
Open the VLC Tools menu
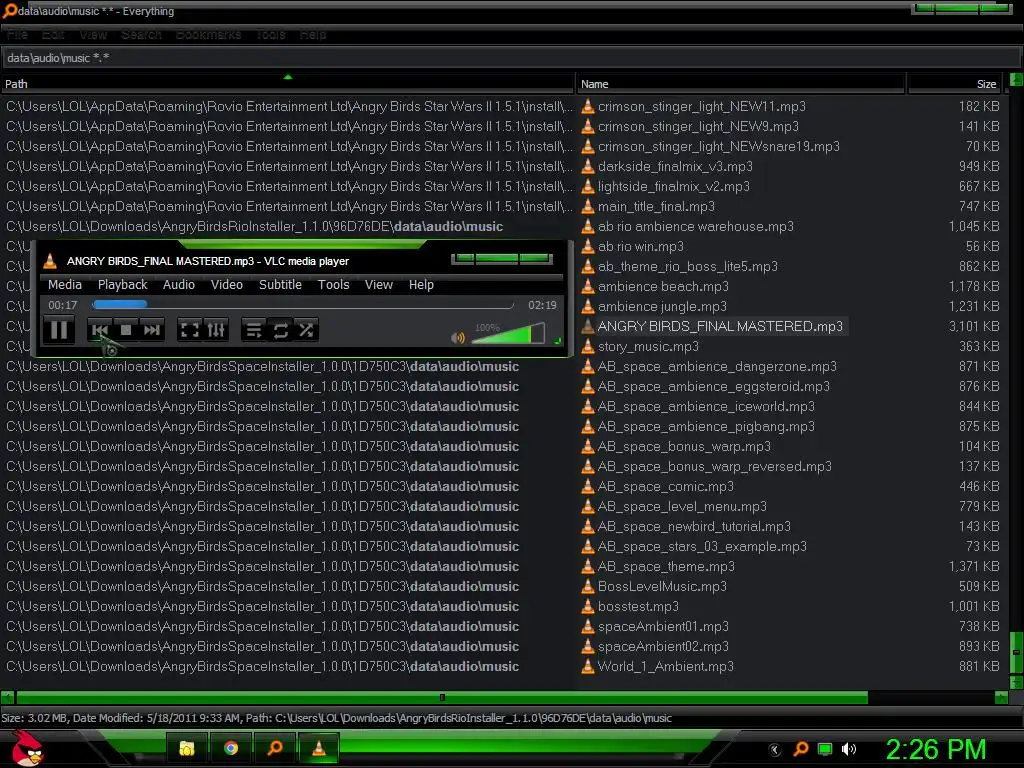click(x=333, y=285)
